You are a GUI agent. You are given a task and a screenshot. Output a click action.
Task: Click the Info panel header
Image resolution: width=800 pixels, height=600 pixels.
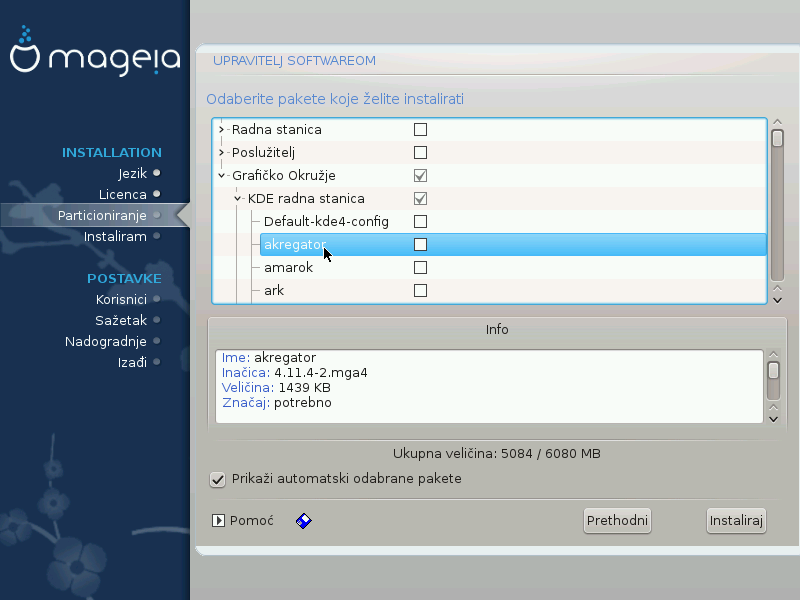497,330
